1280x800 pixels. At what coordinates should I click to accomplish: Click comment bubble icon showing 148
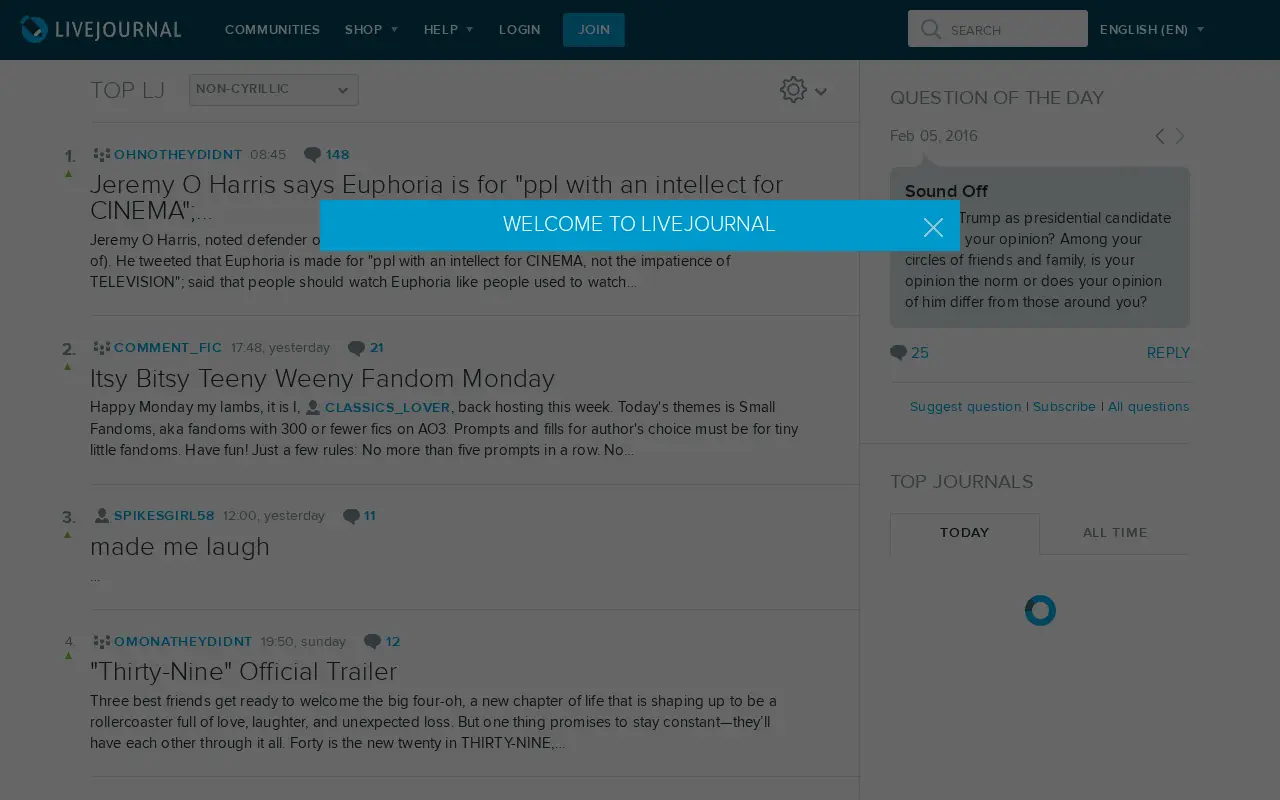[312, 155]
